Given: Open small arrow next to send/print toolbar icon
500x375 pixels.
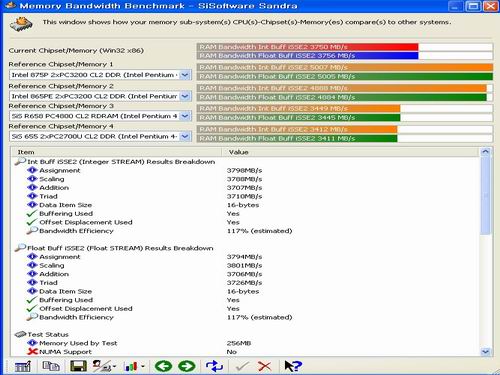Looking at the screenshot, I should 114,367.
